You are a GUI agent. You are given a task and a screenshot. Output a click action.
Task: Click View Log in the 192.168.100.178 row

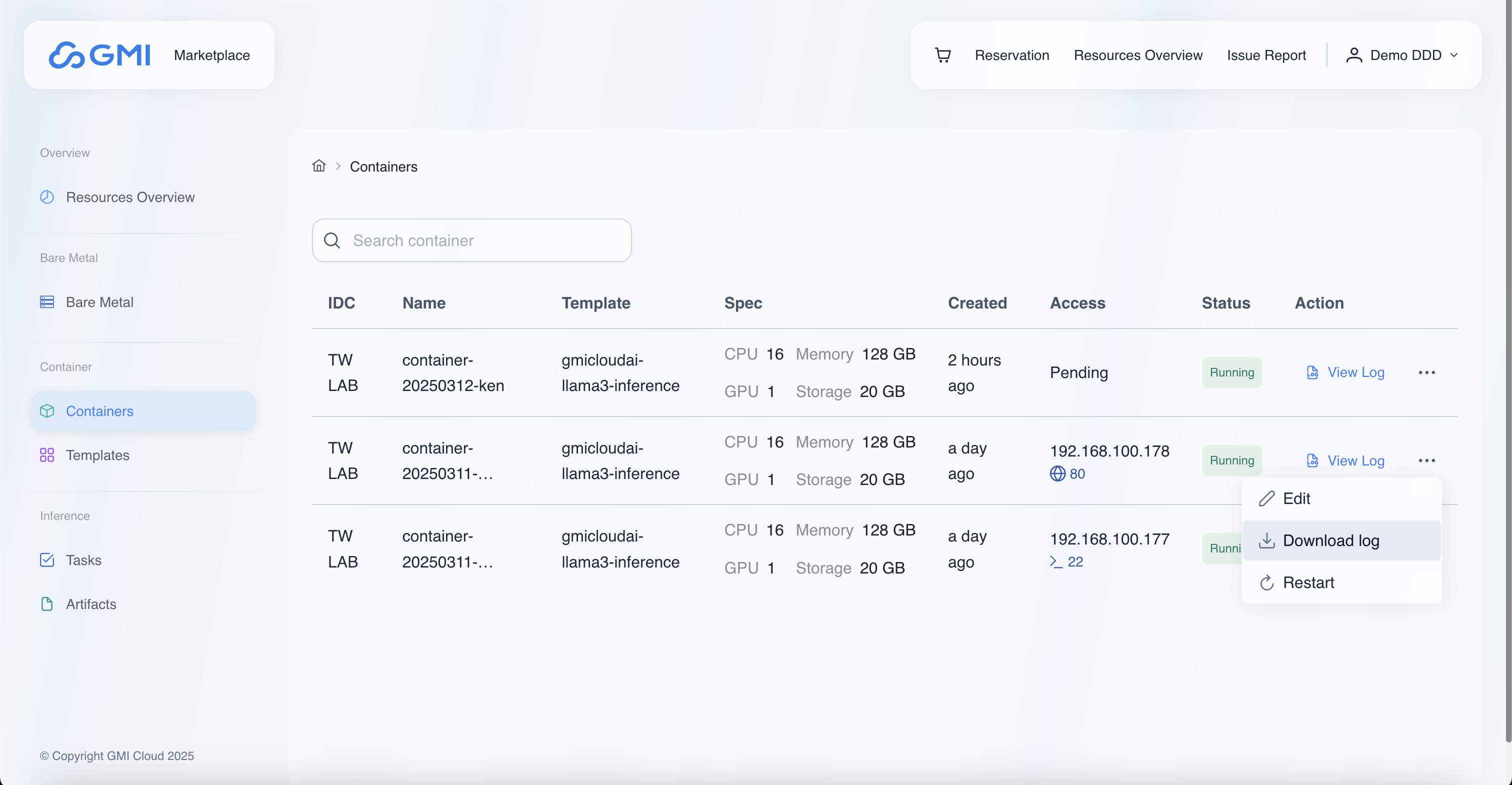coord(1356,460)
